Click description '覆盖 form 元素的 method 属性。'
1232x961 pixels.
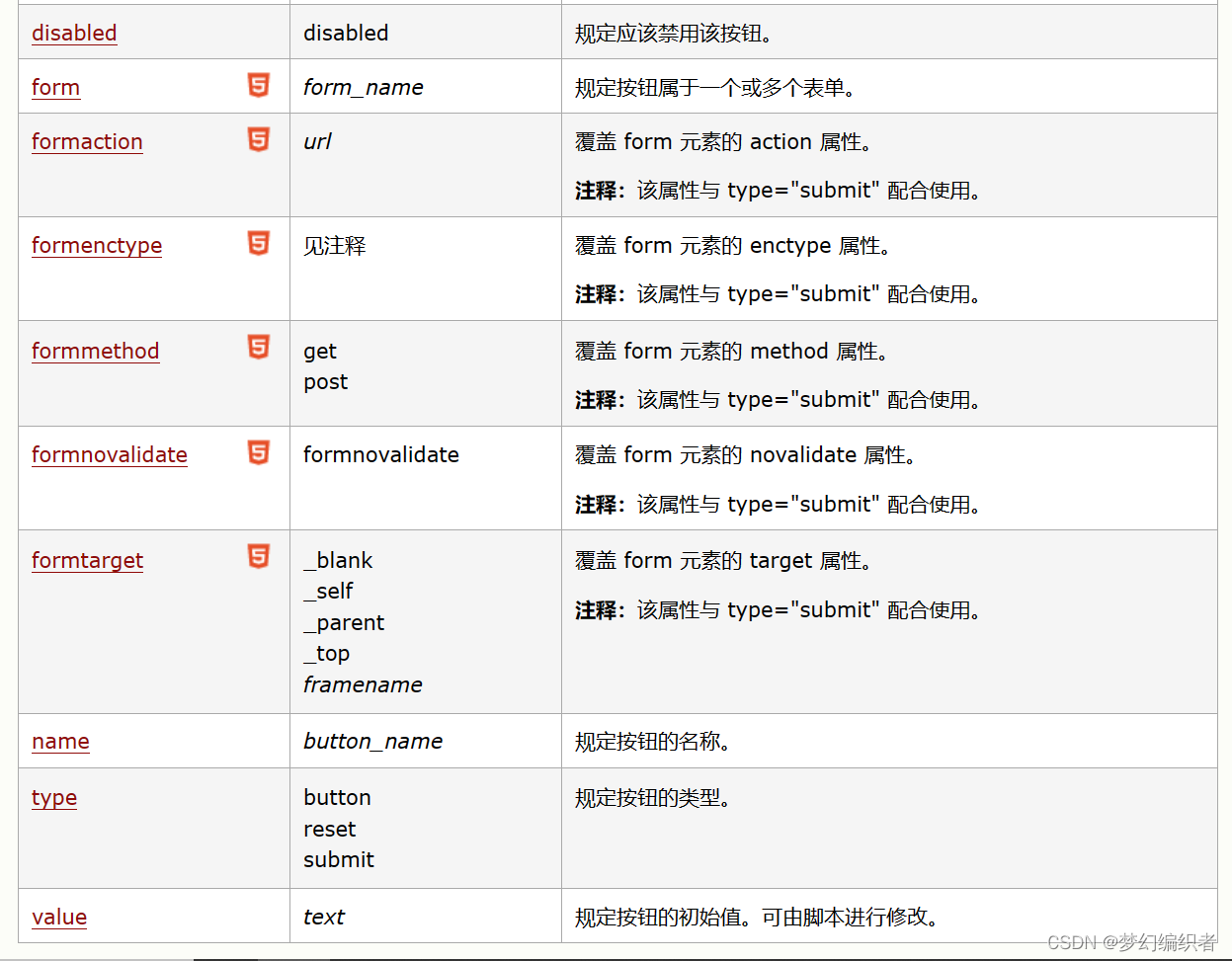[x=732, y=352]
